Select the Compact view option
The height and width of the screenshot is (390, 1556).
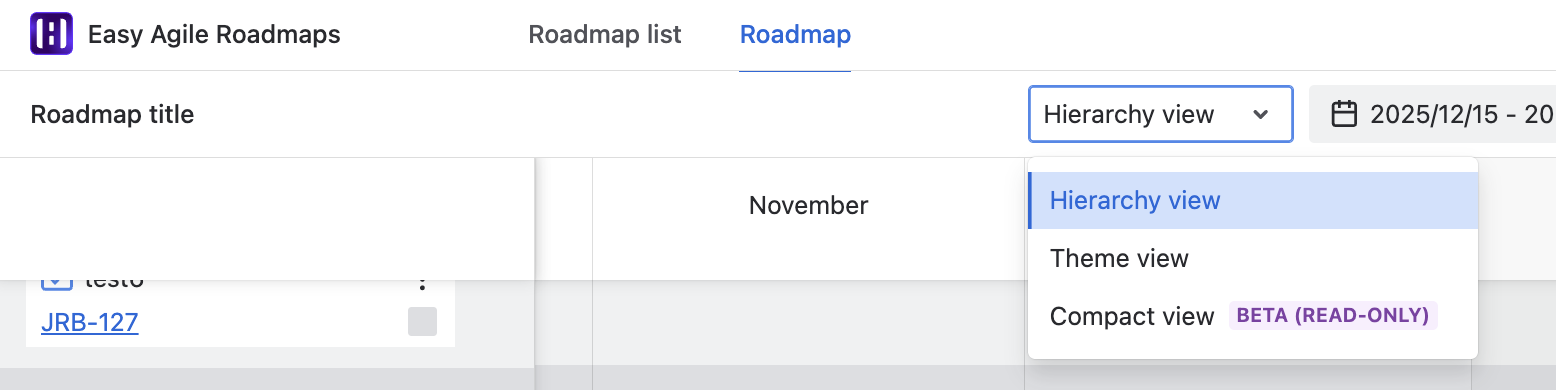pyautogui.click(x=1252, y=316)
